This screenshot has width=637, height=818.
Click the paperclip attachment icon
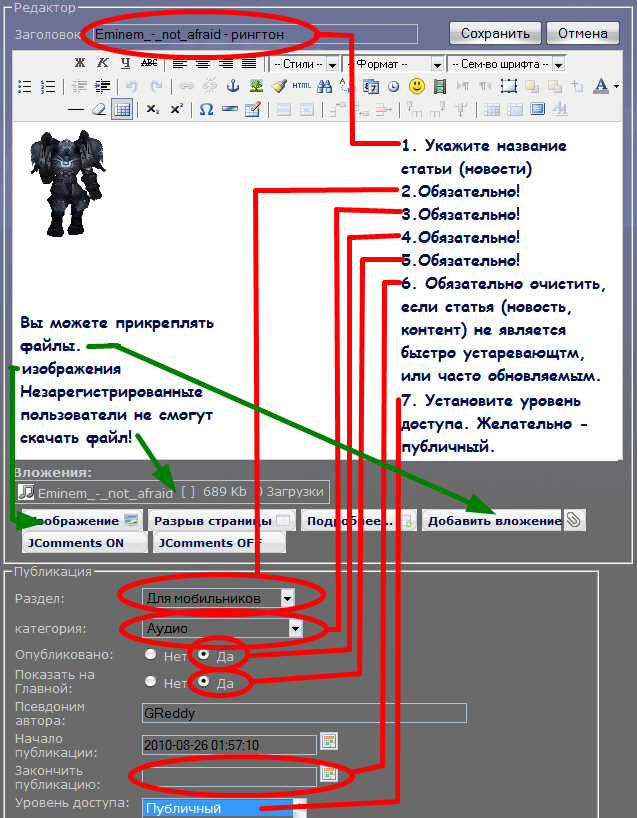pos(573,519)
